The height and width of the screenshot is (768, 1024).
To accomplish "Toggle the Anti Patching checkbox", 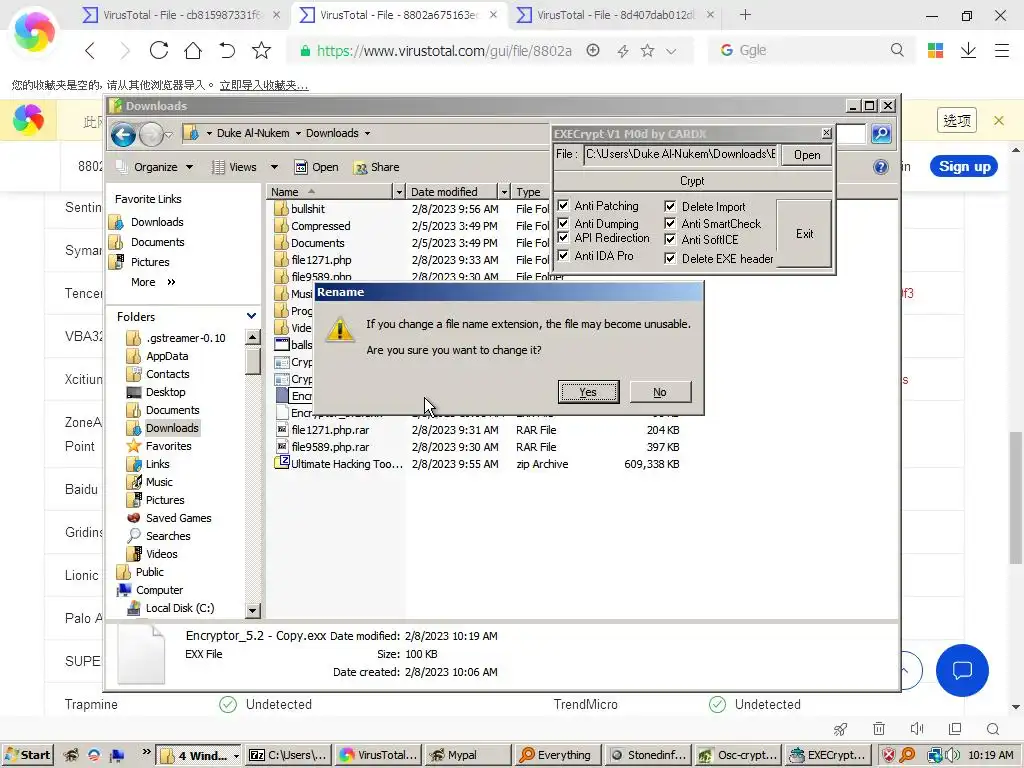I will click(563, 206).
